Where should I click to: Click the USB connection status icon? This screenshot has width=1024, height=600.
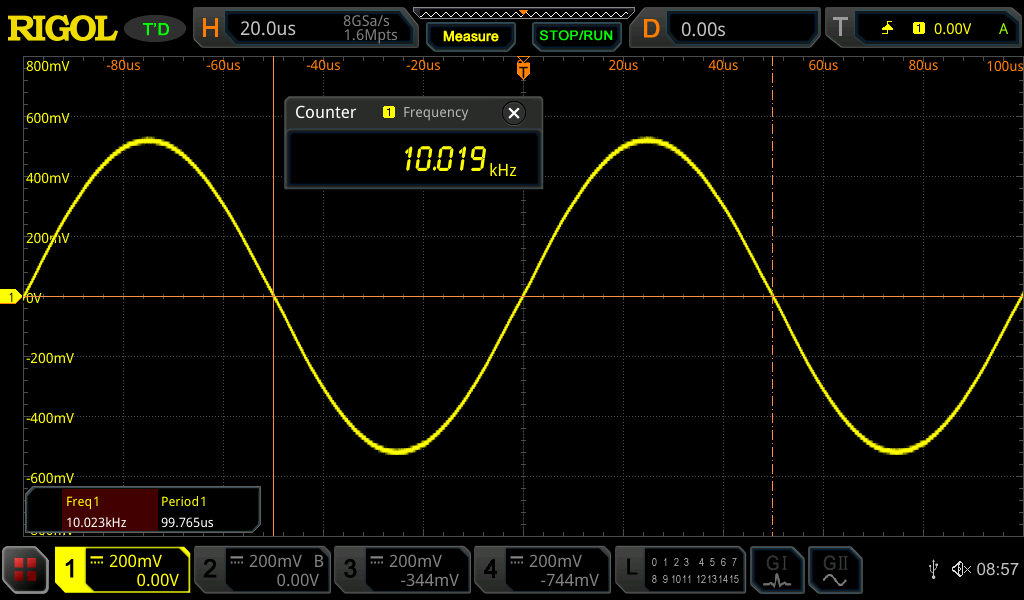click(933, 569)
